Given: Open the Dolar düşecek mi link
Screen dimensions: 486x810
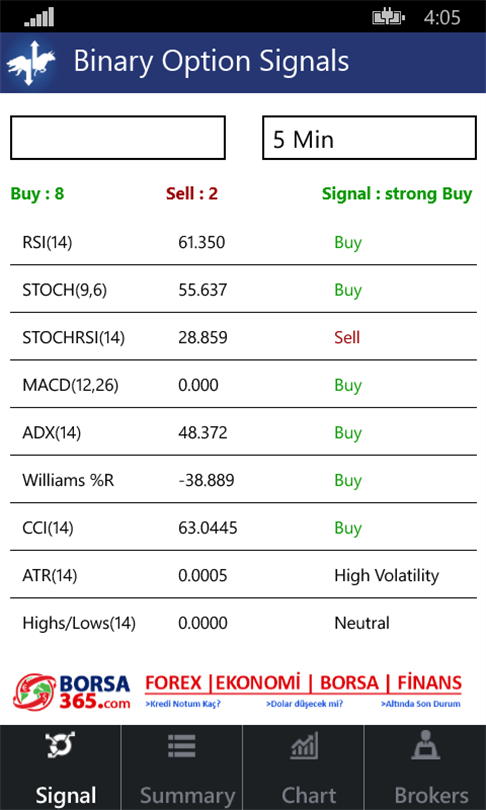Looking at the screenshot, I should [x=305, y=704].
